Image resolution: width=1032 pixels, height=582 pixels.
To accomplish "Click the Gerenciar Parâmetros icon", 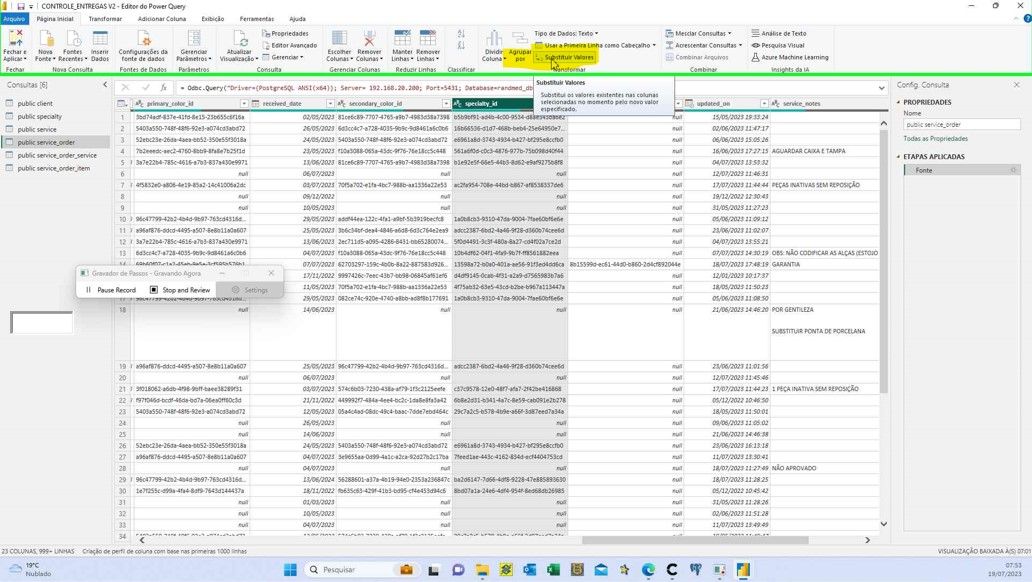I will click(194, 38).
